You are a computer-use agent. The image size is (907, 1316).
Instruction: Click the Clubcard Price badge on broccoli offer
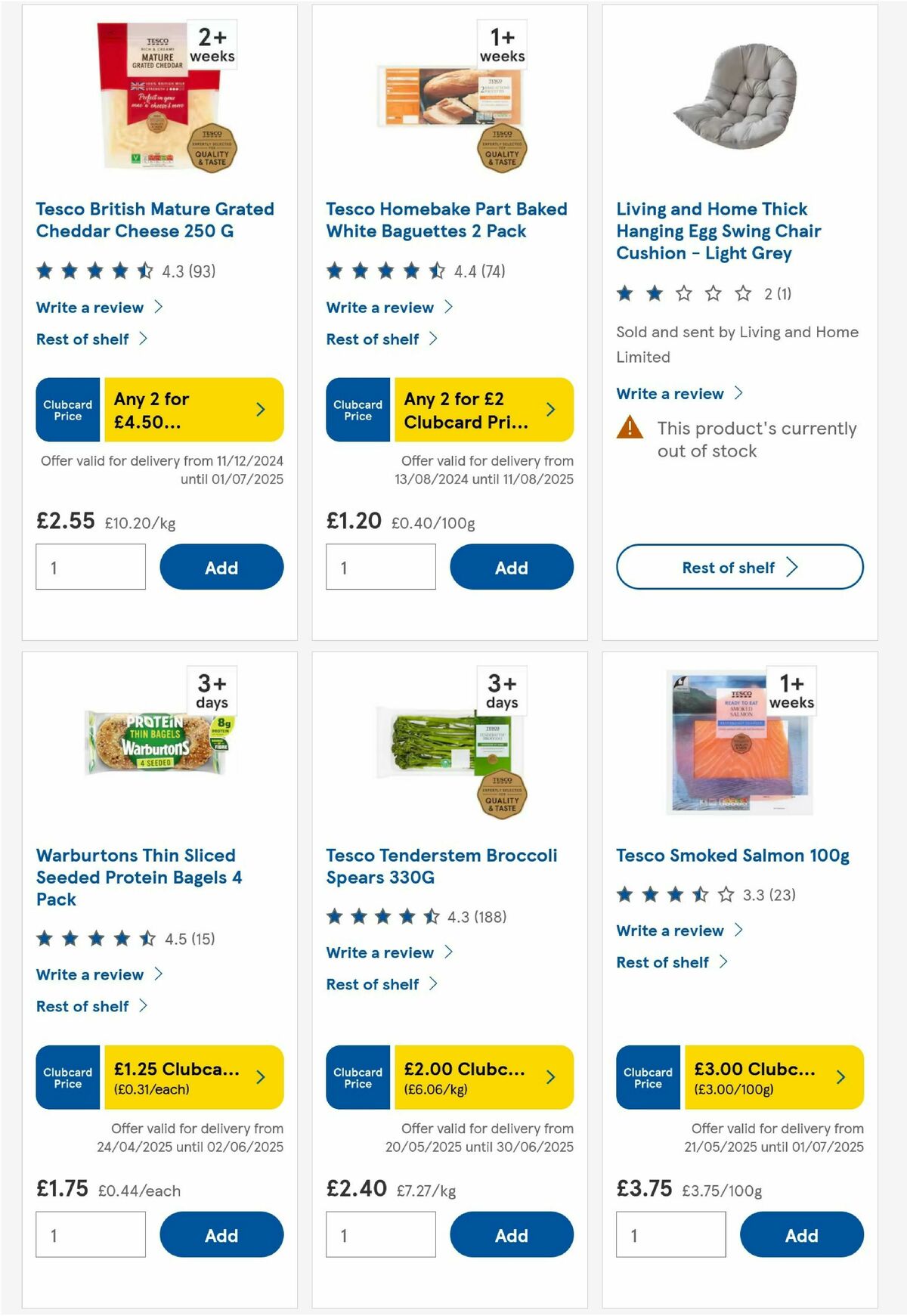(x=358, y=1078)
